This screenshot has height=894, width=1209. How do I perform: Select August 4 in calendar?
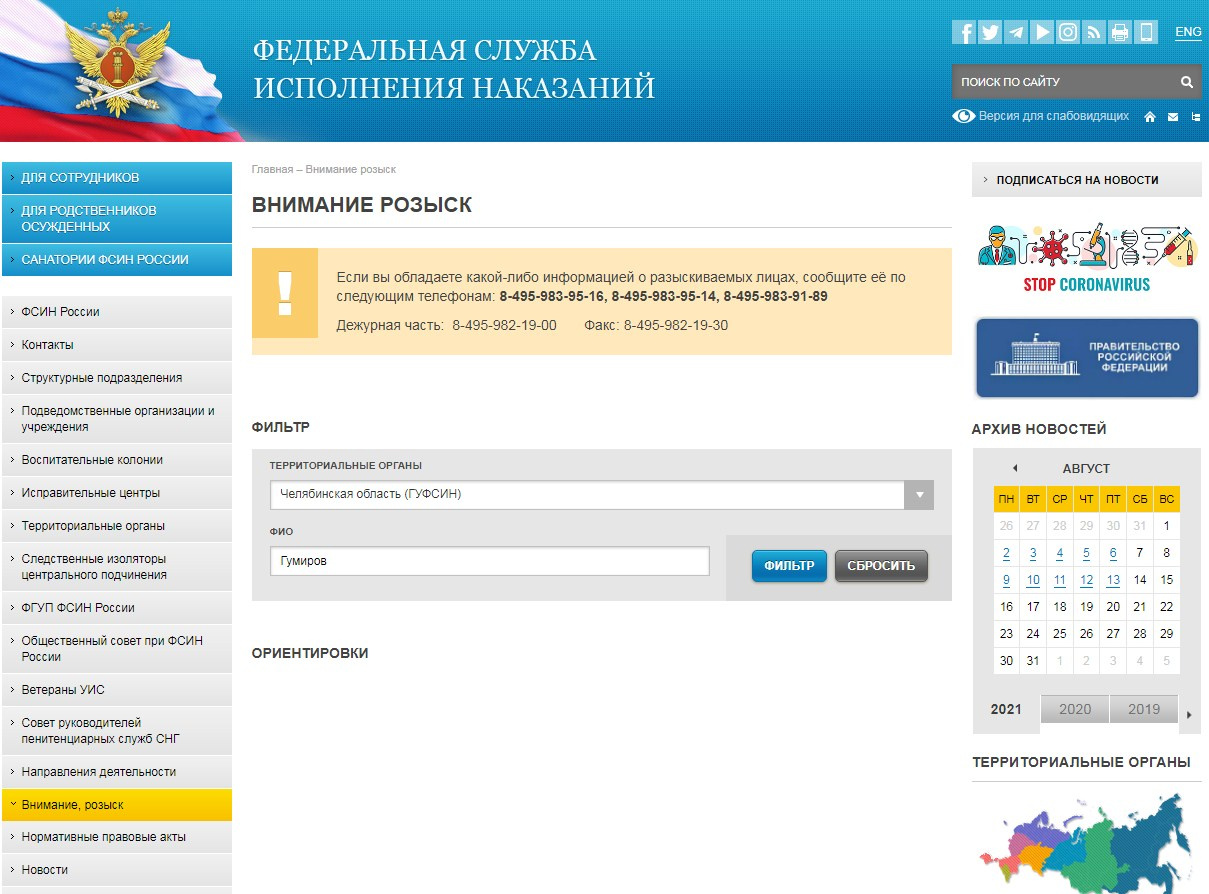tap(1060, 553)
